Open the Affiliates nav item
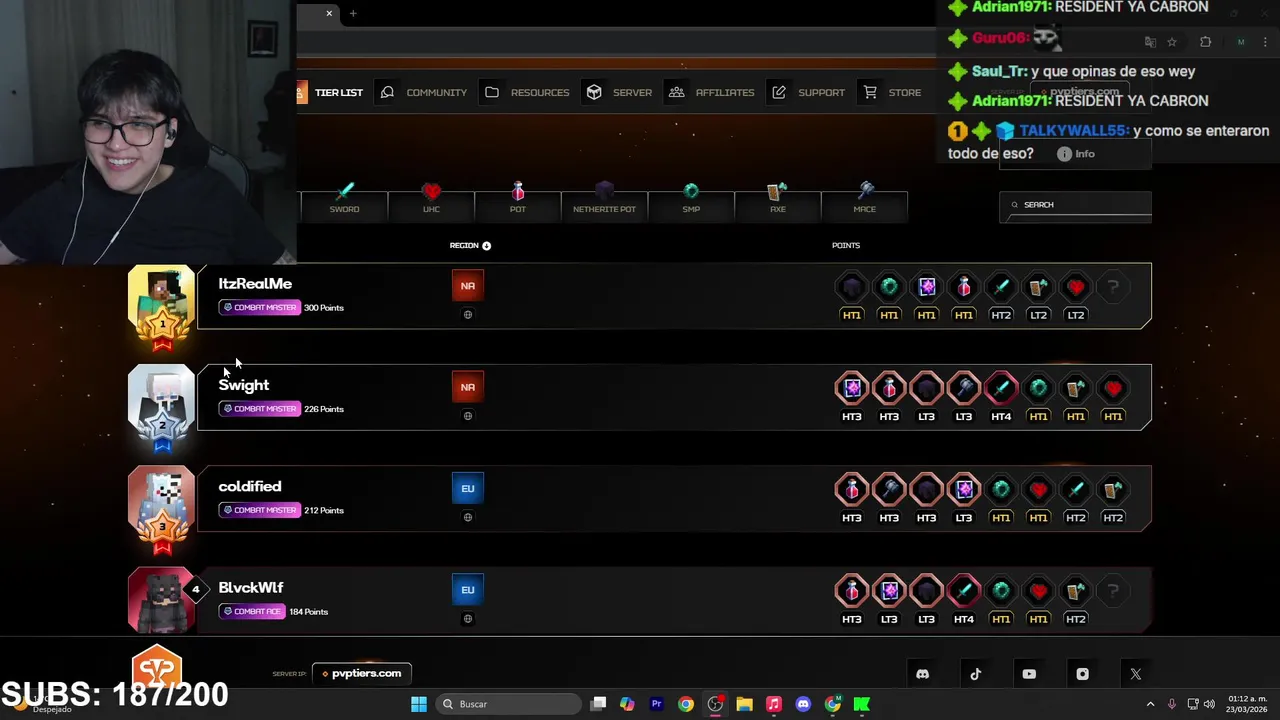 712,92
